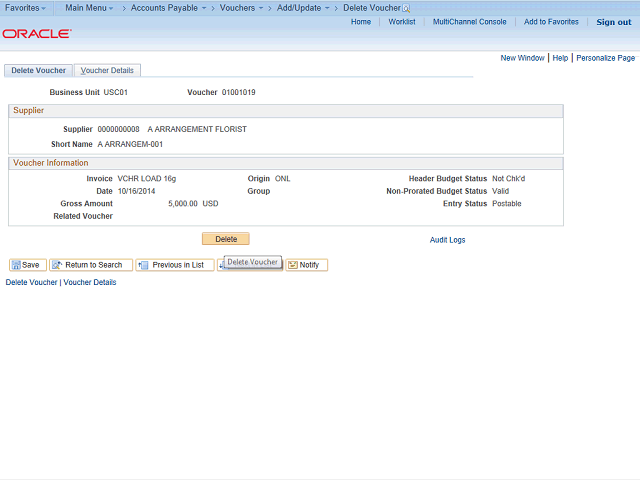Click the Delete Voucher breadcrumb
This screenshot has width=640, height=480.
coord(372,8)
